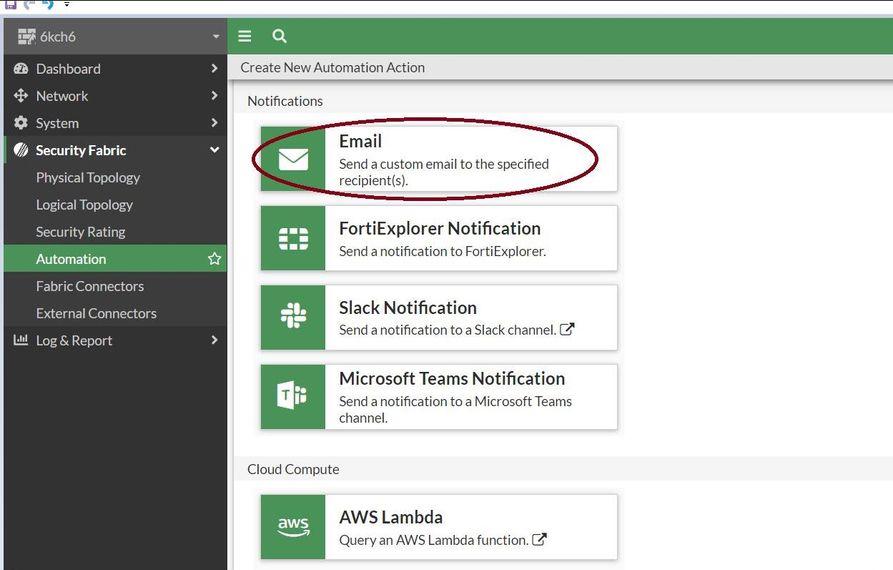Expand the Network menu arrow
Image resolution: width=893 pixels, height=570 pixels.
(x=214, y=96)
